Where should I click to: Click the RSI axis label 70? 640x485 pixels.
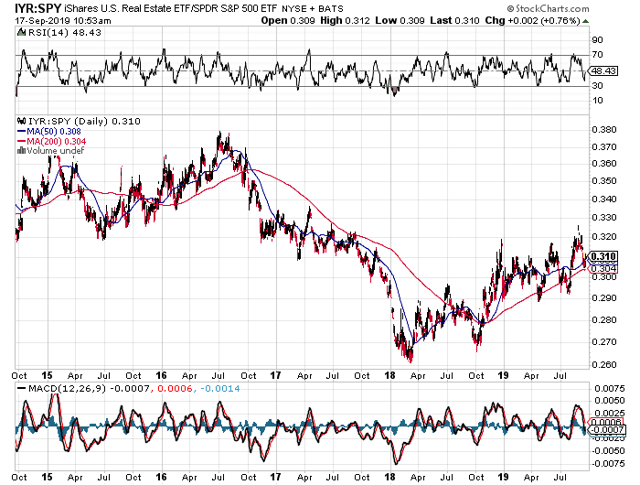597,55
